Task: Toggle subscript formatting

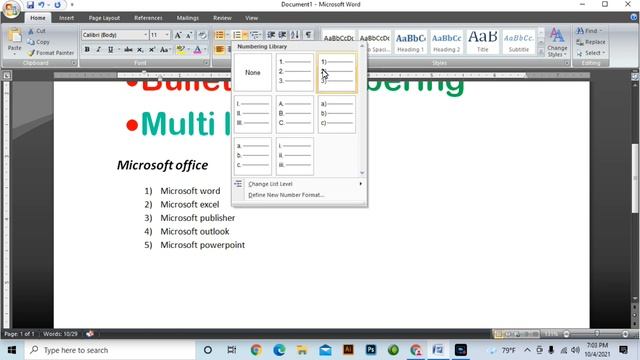Action: (x=140, y=49)
